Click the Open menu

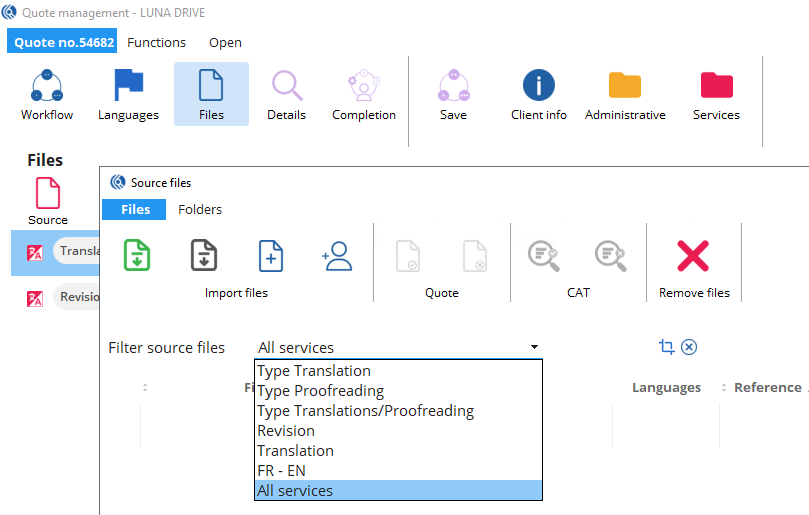pos(225,42)
